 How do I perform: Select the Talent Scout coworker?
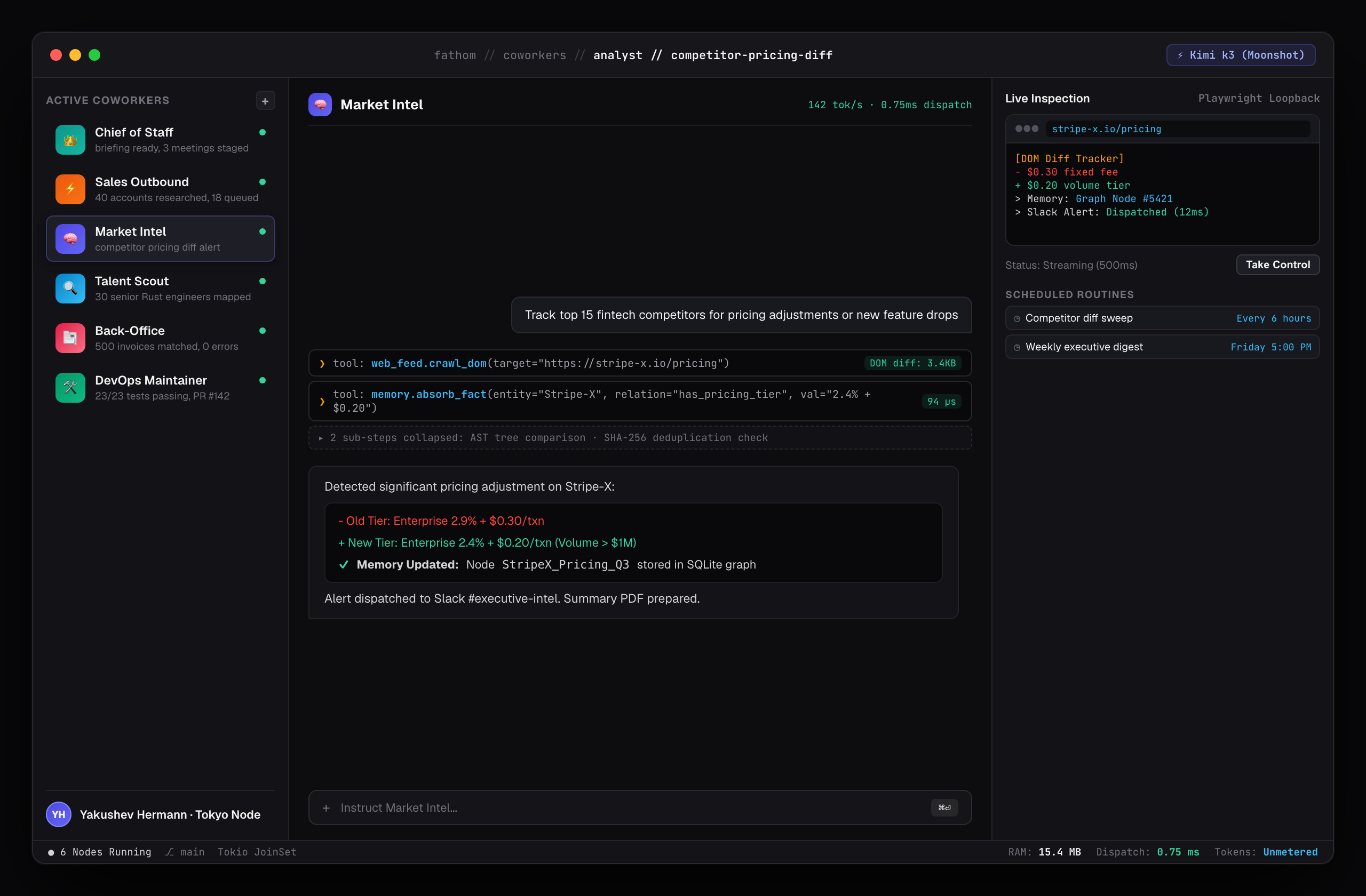(161, 289)
